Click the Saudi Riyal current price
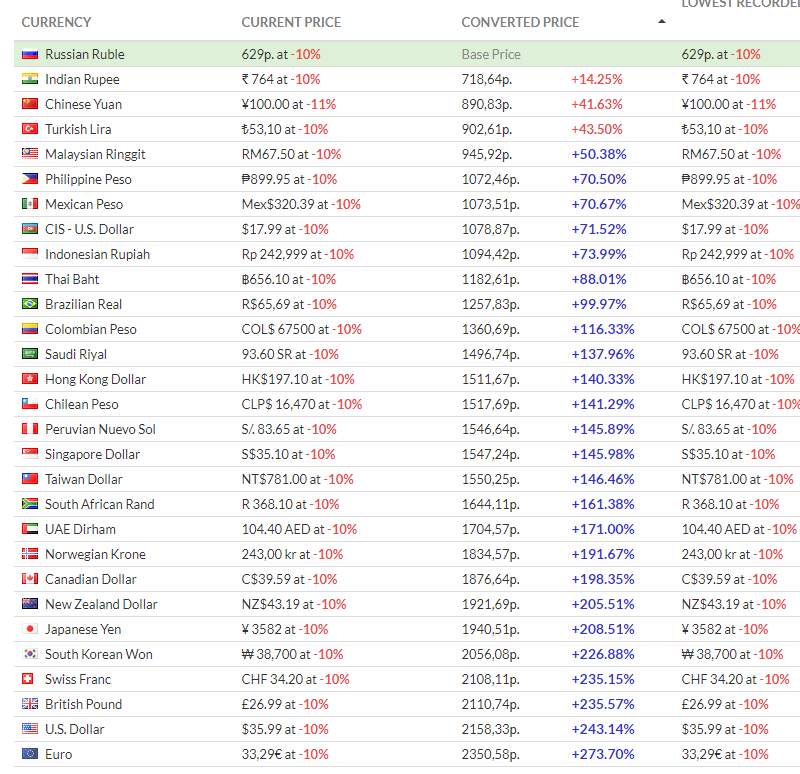Image resolution: width=800 pixels, height=774 pixels. [x=290, y=354]
